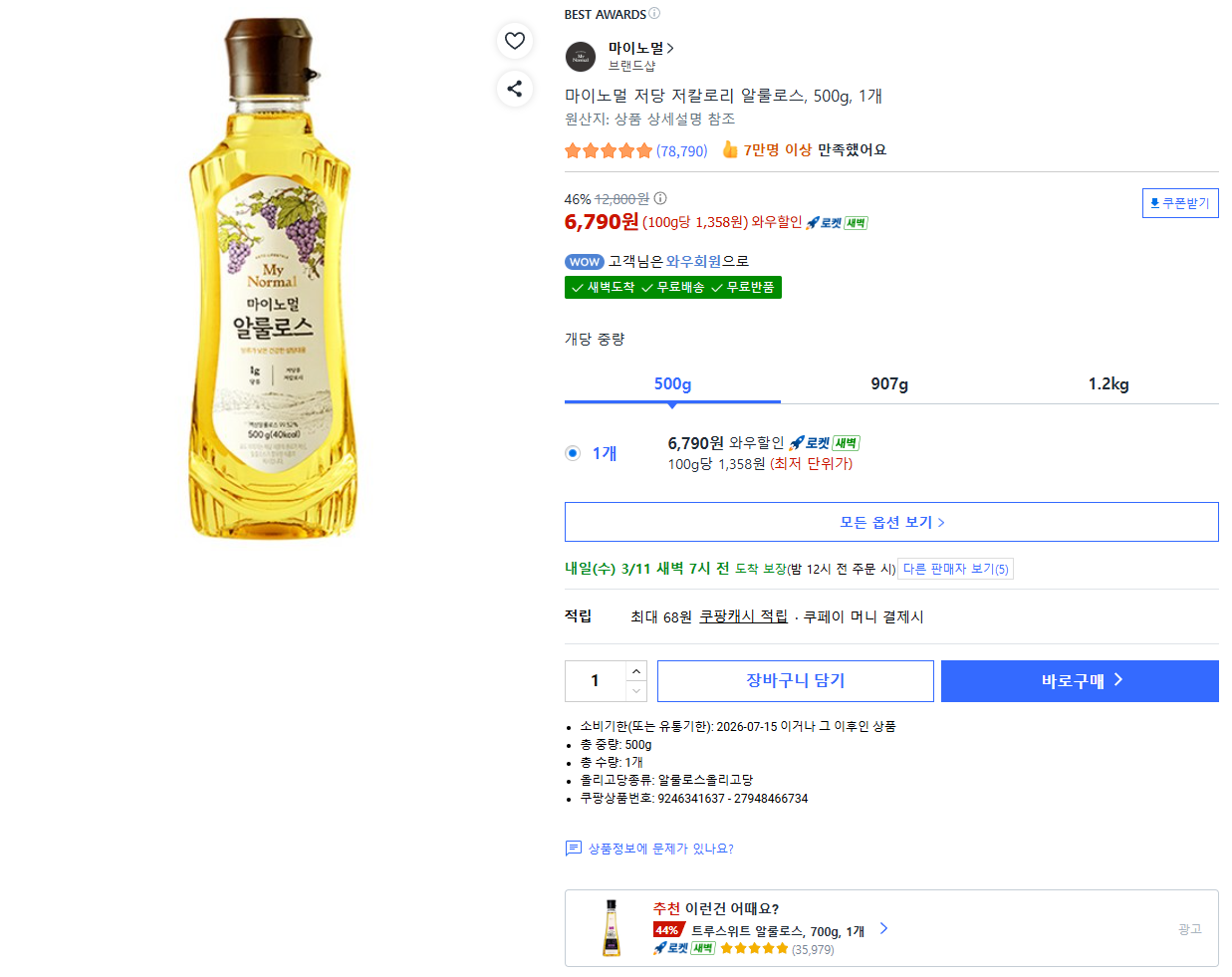
Task: Click the My Normal brand logo
Action: 581,57
